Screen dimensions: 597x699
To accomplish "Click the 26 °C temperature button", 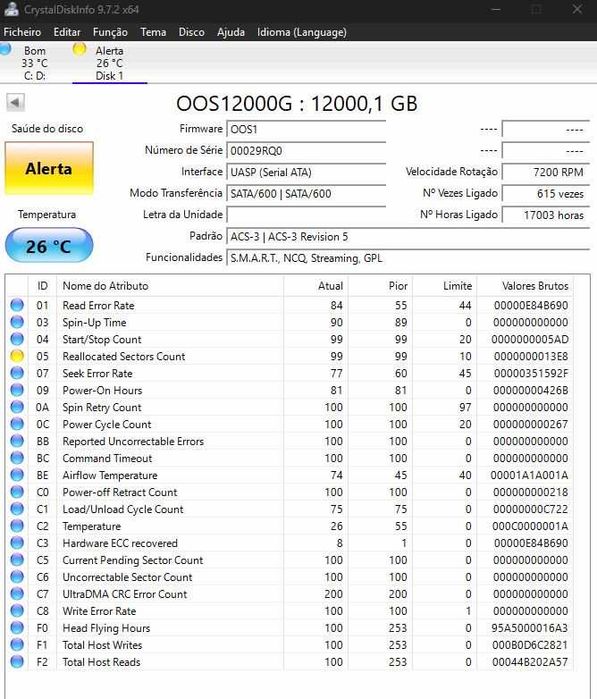I will click(49, 246).
